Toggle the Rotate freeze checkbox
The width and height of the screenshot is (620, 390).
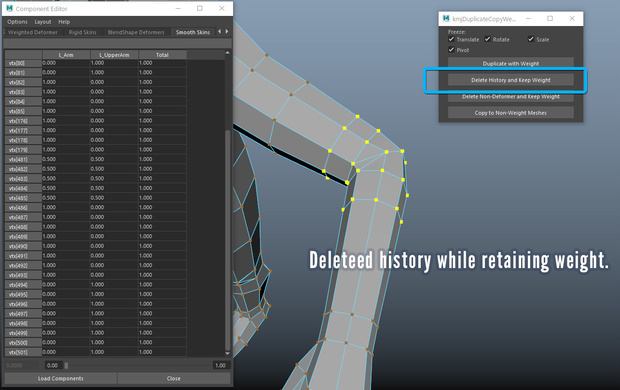click(488, 39)
